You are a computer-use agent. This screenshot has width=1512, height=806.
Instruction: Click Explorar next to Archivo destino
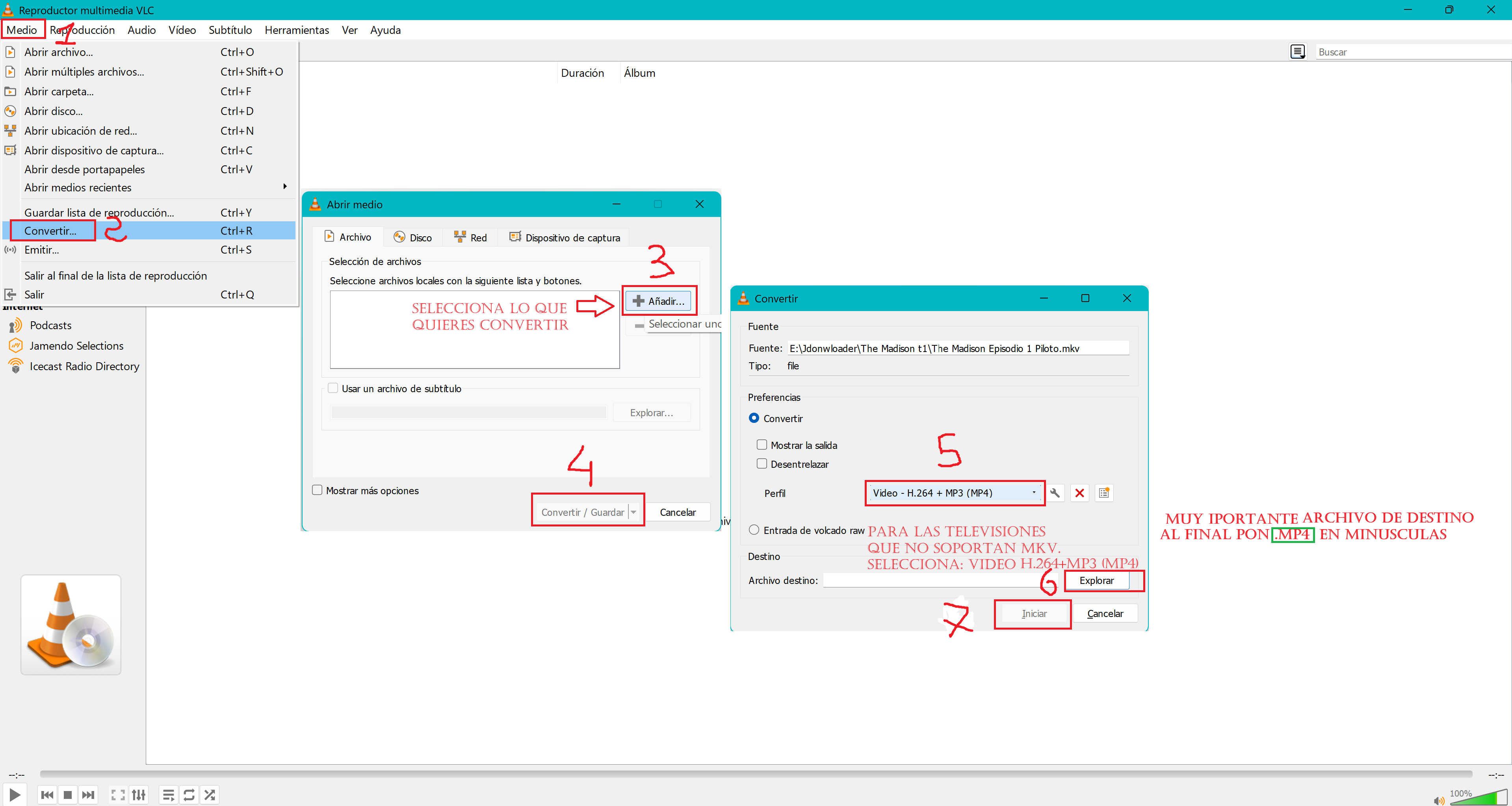tap(1096, 580)
